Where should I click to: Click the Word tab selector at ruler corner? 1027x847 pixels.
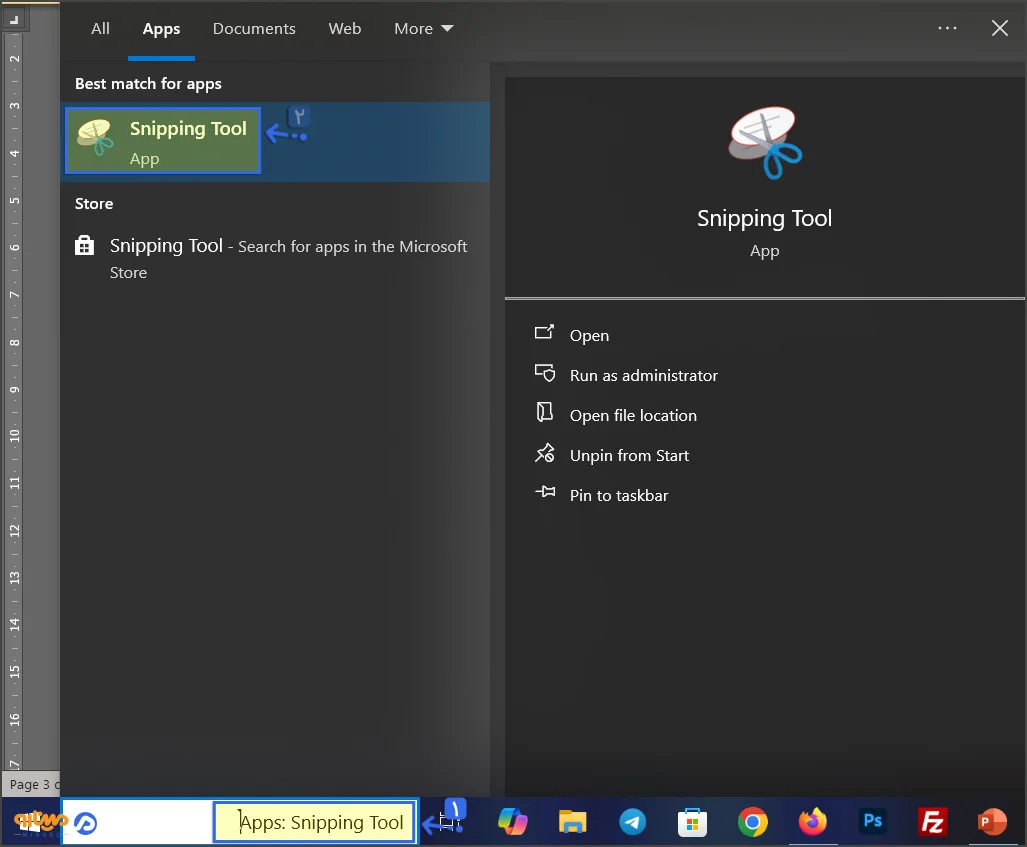[14, 19]
